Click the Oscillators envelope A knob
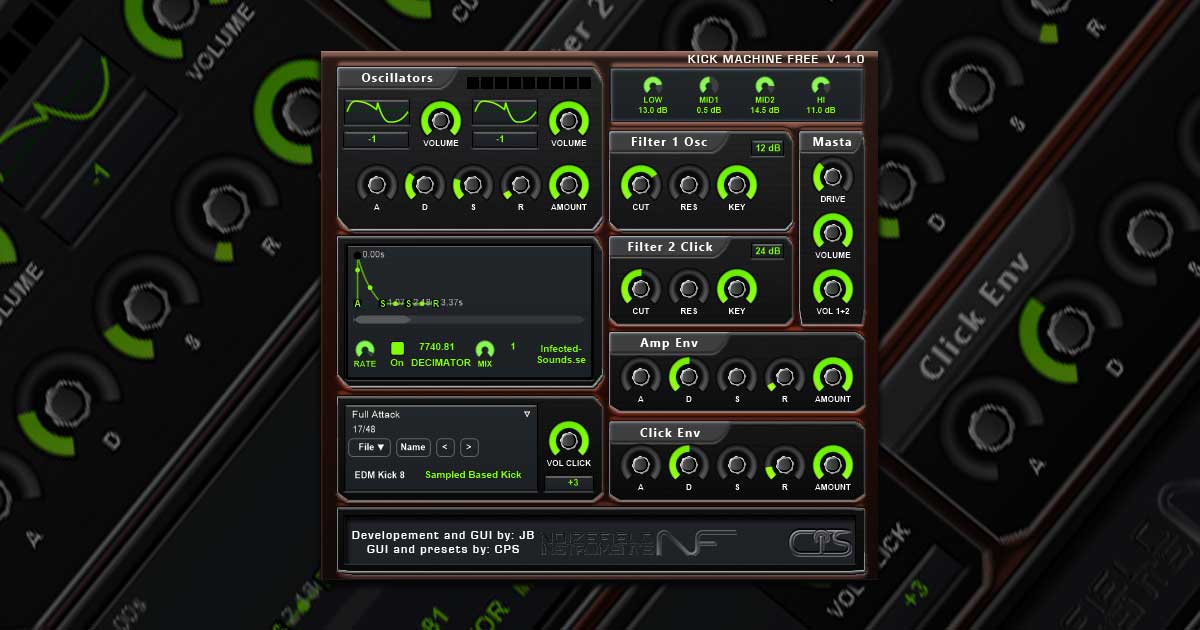Screen dimensions: 1200x630 [376, 184]
